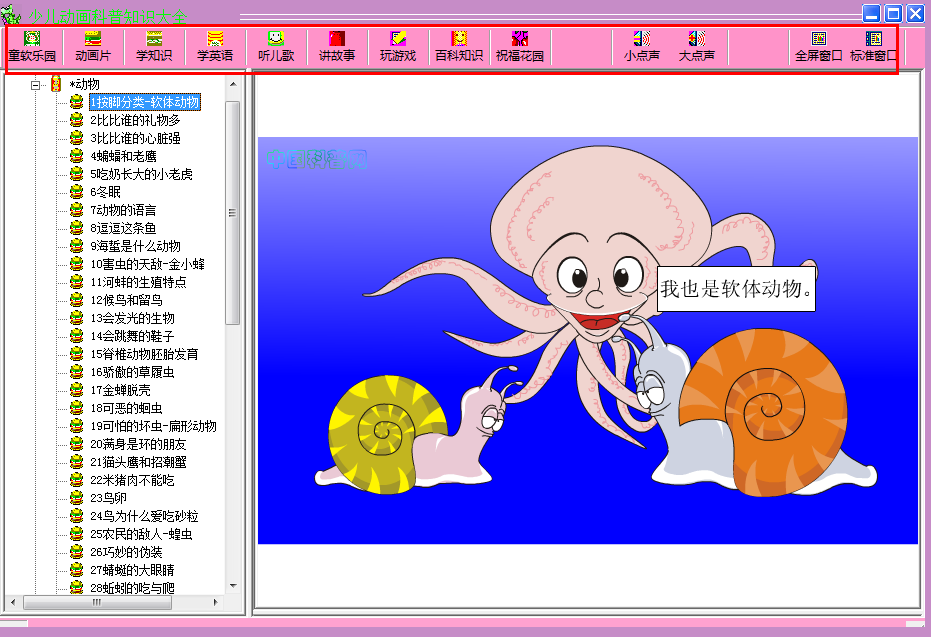931x637 pixels.
Task: Select 4蝙蝠和老鹰 in the tree
Action: [x=123, y=156]
